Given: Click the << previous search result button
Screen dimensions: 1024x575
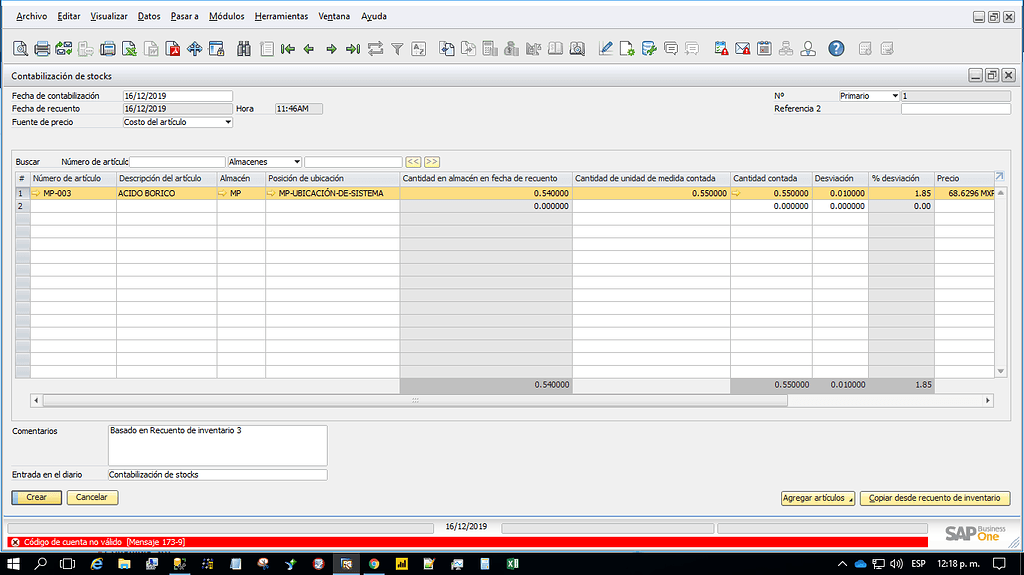Looking at the screenshot, I should [x=413, y=162].
